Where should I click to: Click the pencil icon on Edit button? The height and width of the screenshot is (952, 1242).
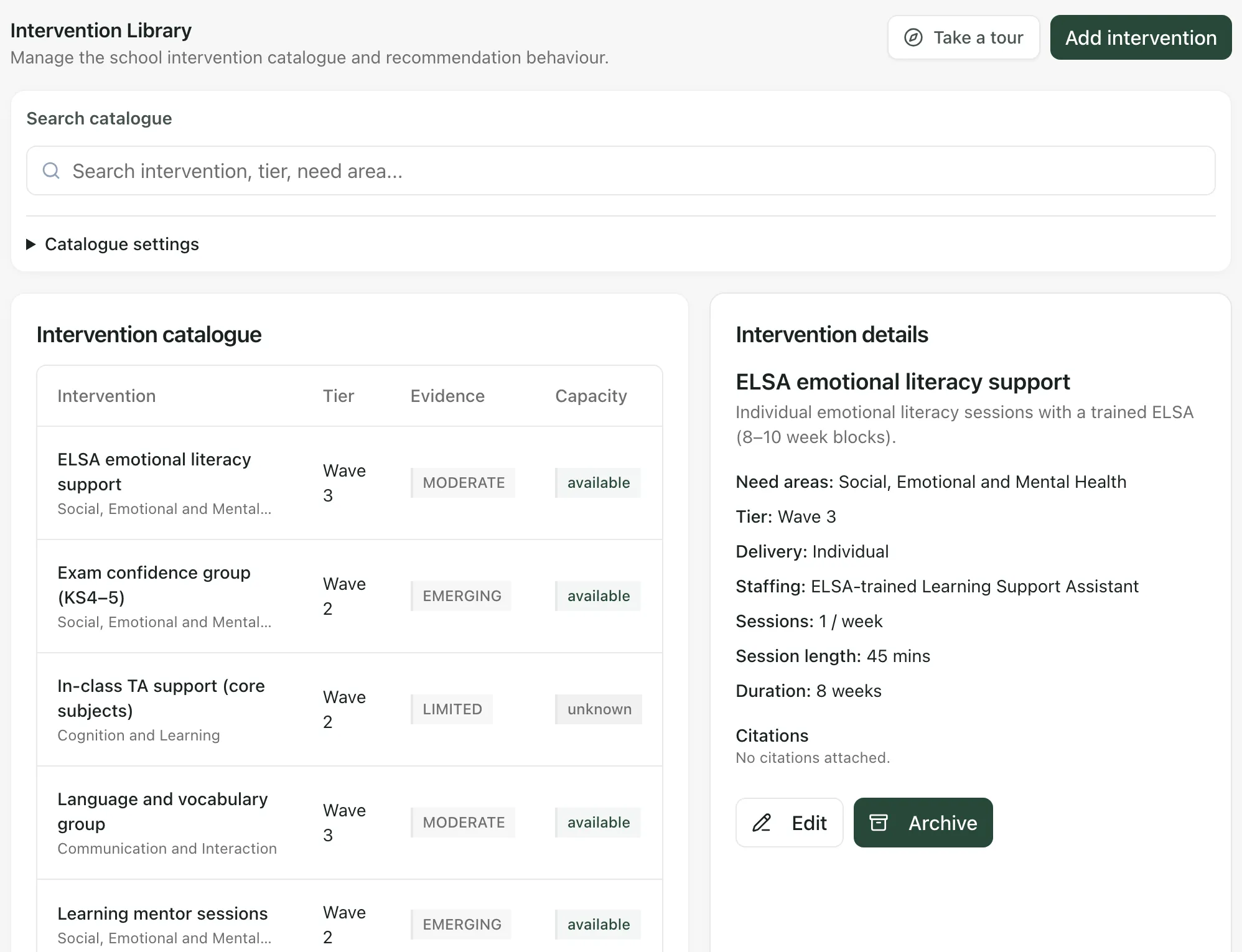[x=762, y=823]
